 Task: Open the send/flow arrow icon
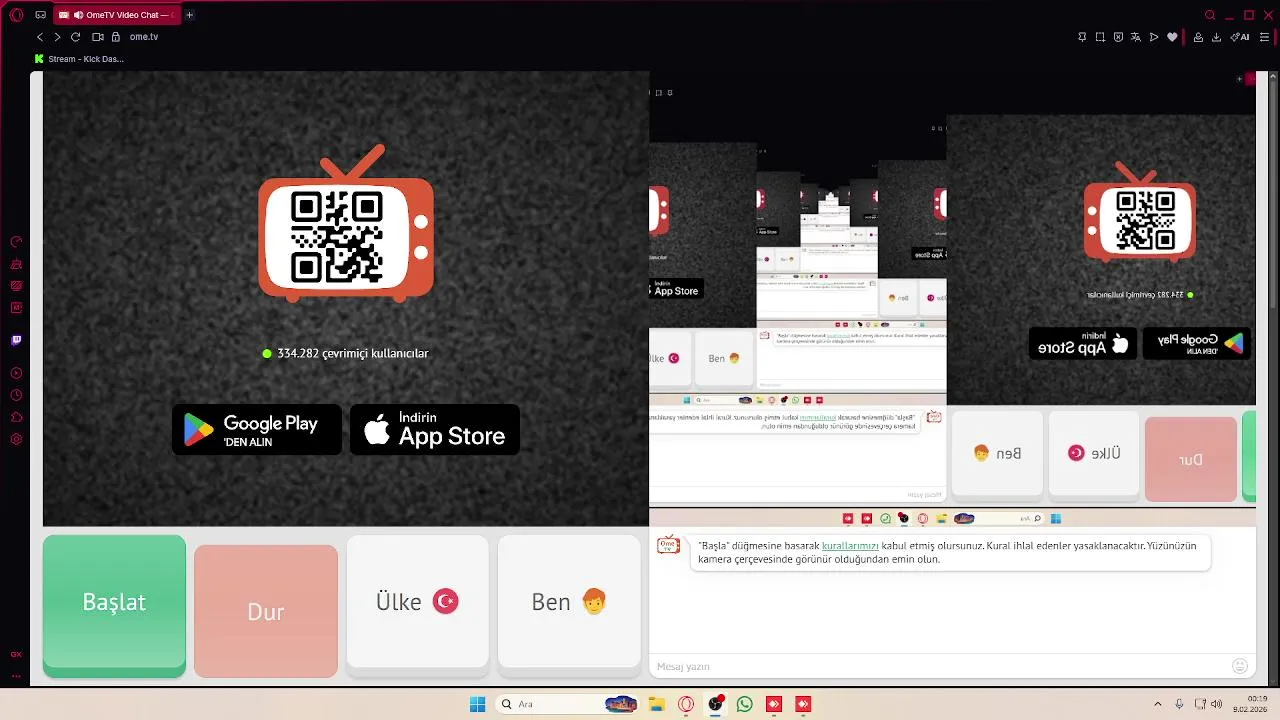(x=1154, y=37)
